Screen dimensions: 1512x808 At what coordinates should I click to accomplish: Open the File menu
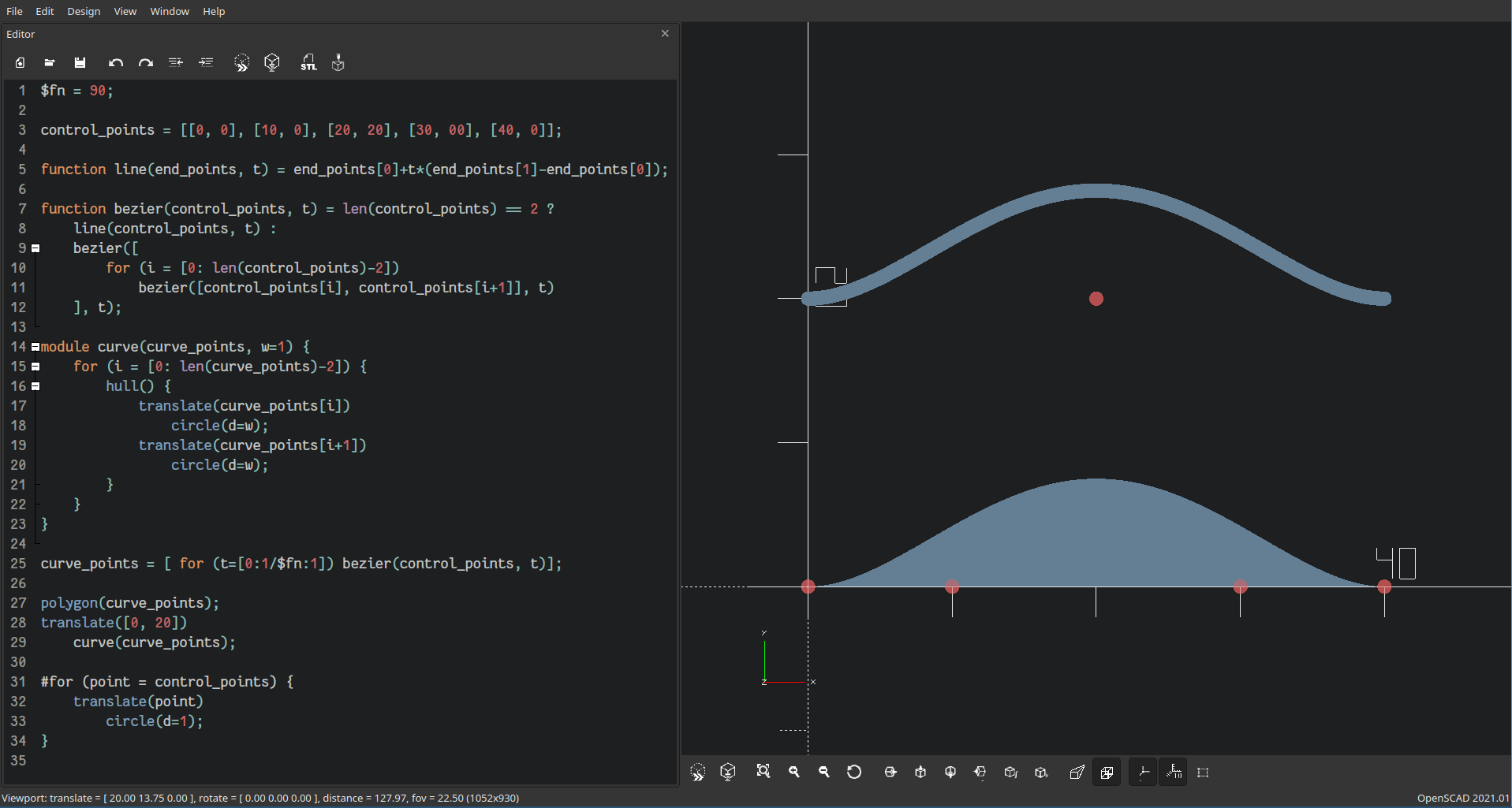14,11
